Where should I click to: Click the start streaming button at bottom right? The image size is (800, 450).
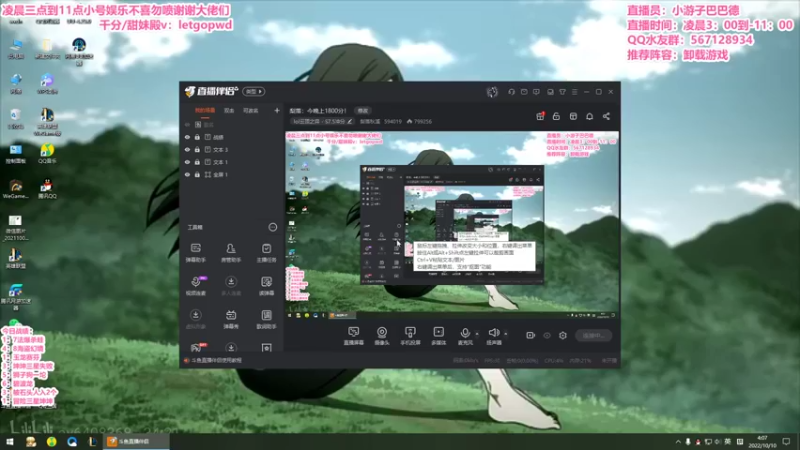coord(593,335)
